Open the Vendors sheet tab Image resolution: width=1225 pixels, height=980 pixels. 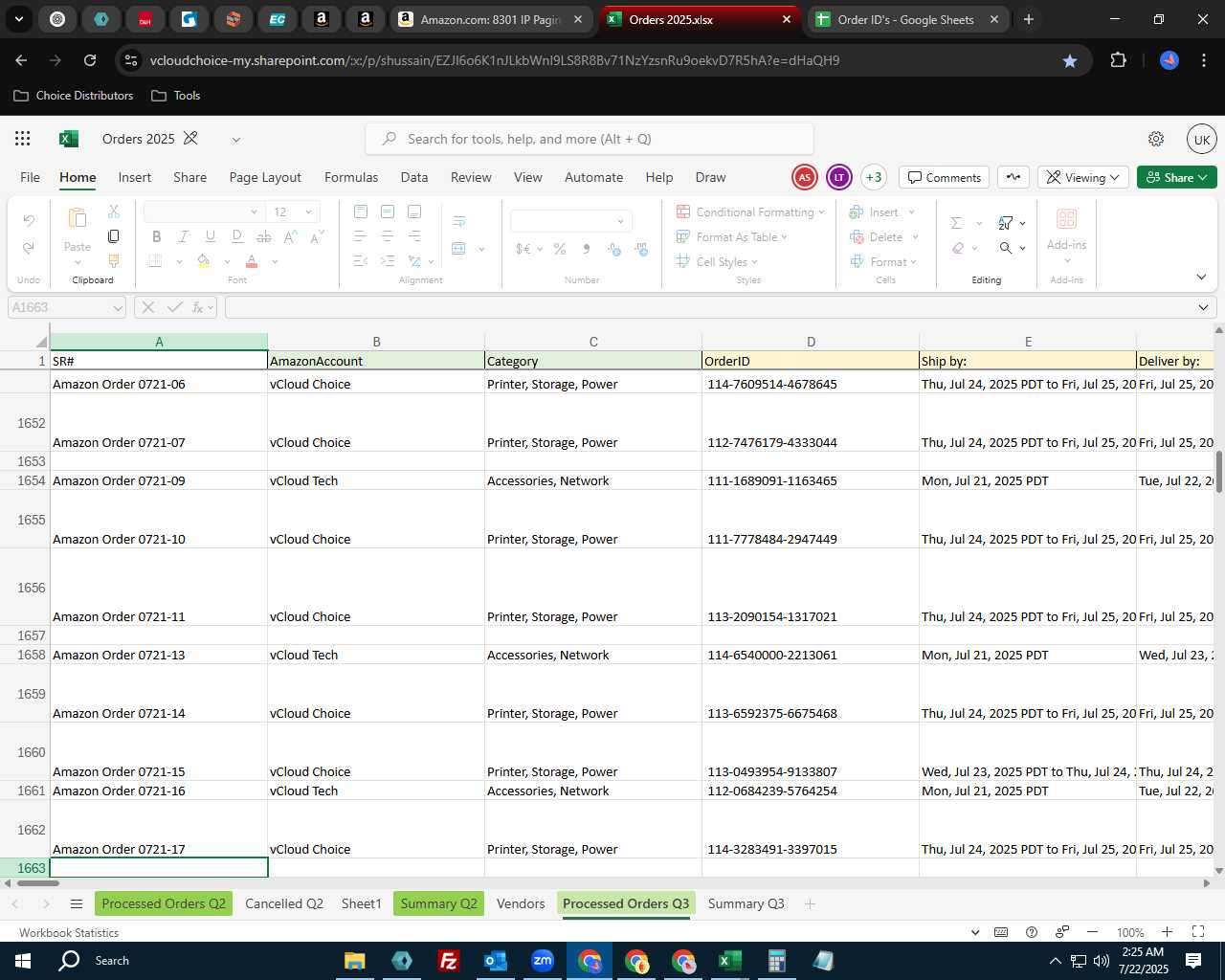[521, 903]
